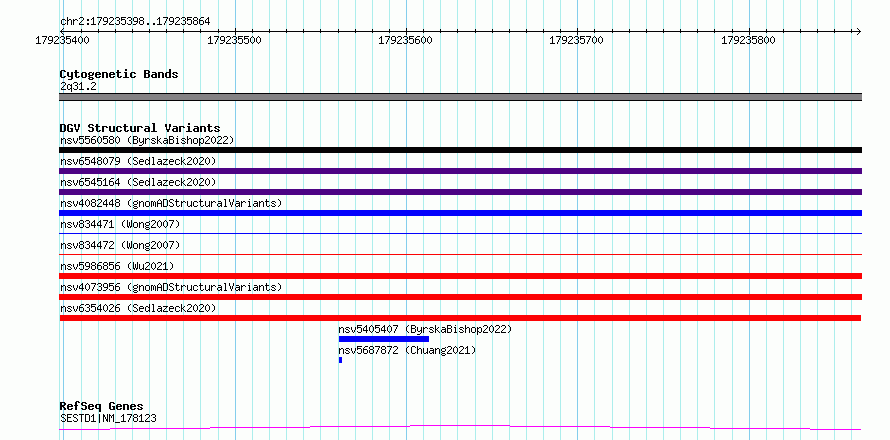The width and height of the screenshot is (890, 440).
Task: Click the thin blue nsv834471 line
Action: (460, 233)
